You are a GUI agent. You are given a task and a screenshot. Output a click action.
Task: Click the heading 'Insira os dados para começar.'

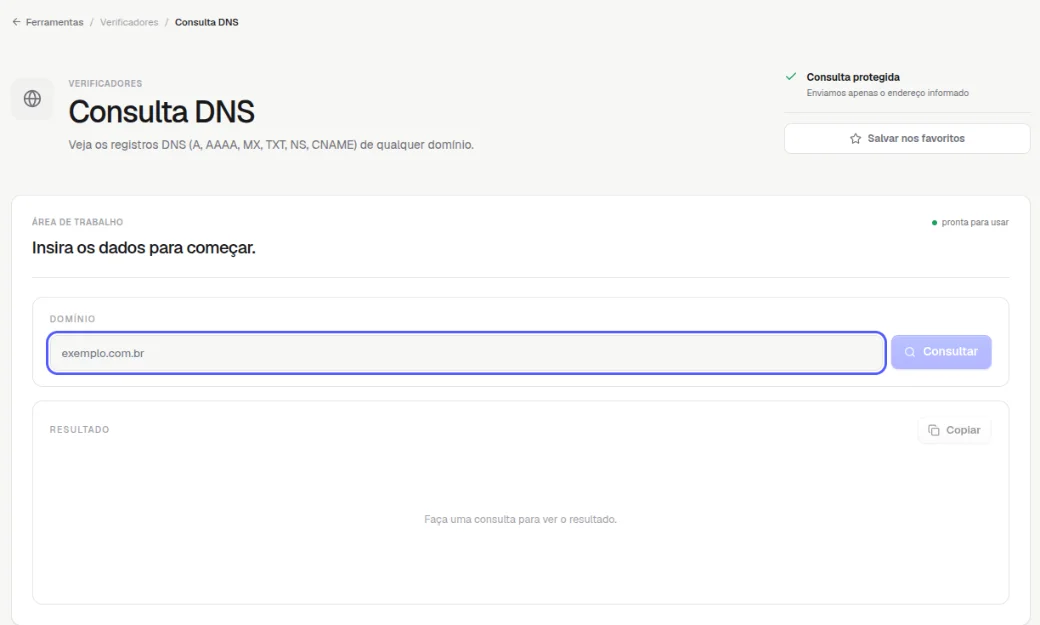click(144, 247)
